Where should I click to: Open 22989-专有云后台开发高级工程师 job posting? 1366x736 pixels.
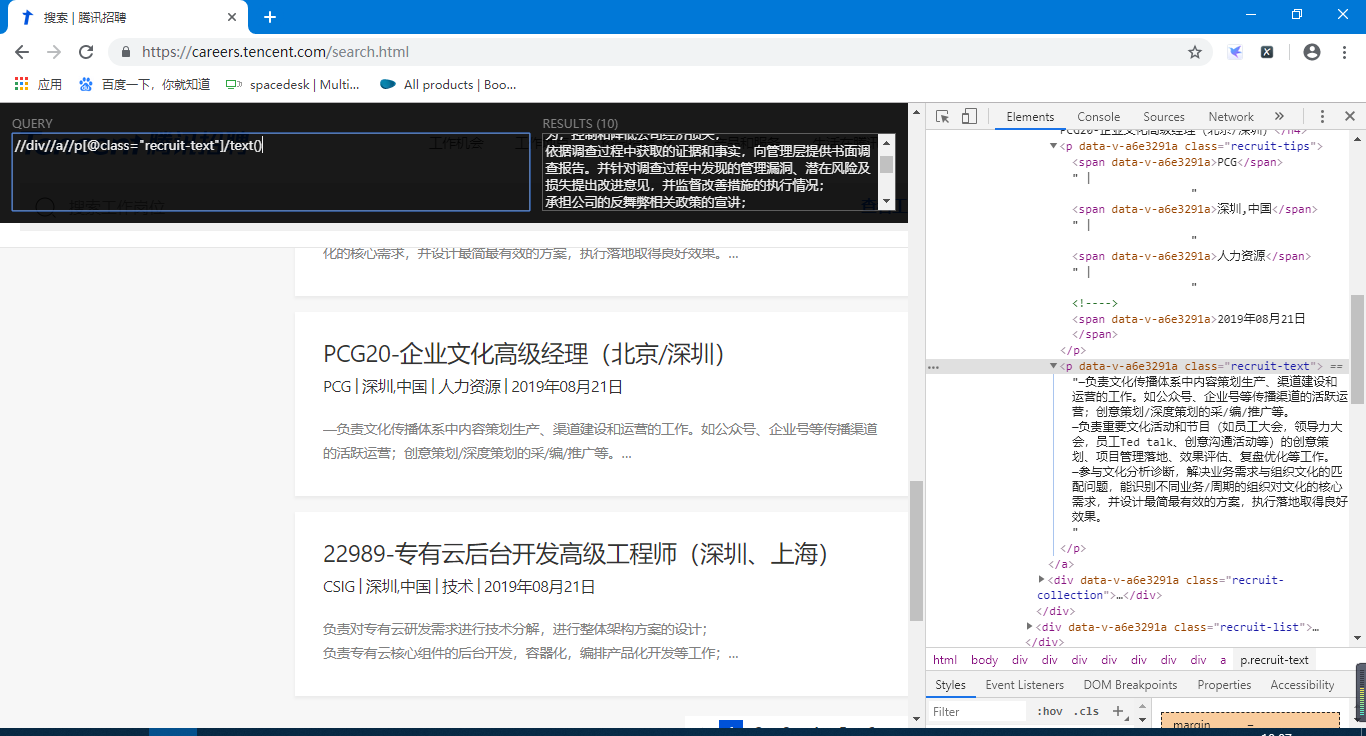(576, 555)
